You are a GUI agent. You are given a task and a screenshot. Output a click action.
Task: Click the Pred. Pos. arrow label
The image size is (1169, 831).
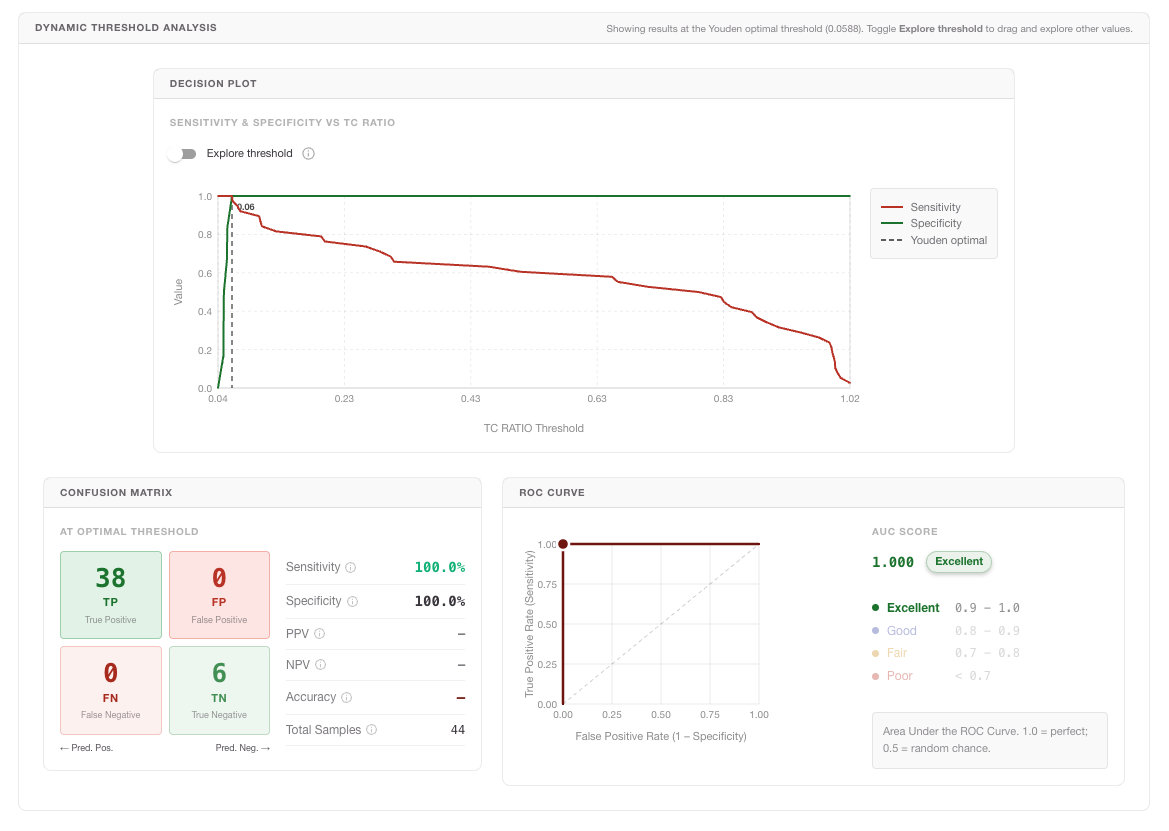click(x=86, y=748)
